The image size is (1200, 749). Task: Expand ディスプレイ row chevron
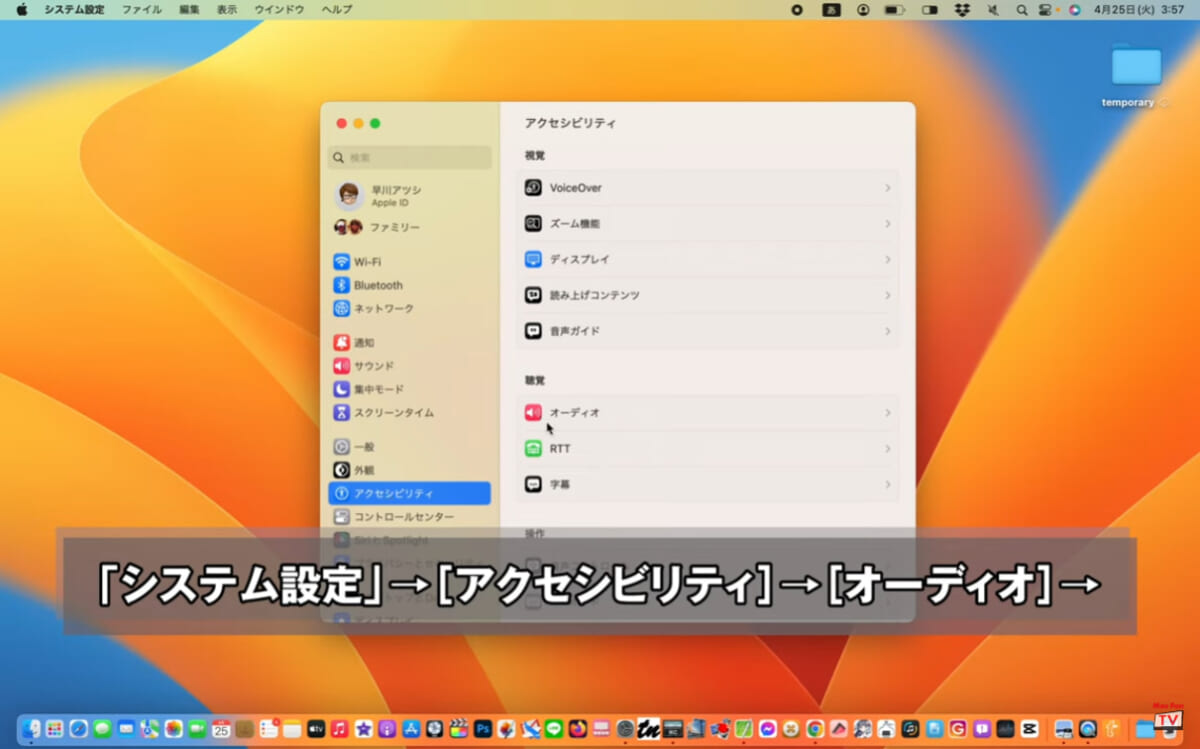coord(887,260)
